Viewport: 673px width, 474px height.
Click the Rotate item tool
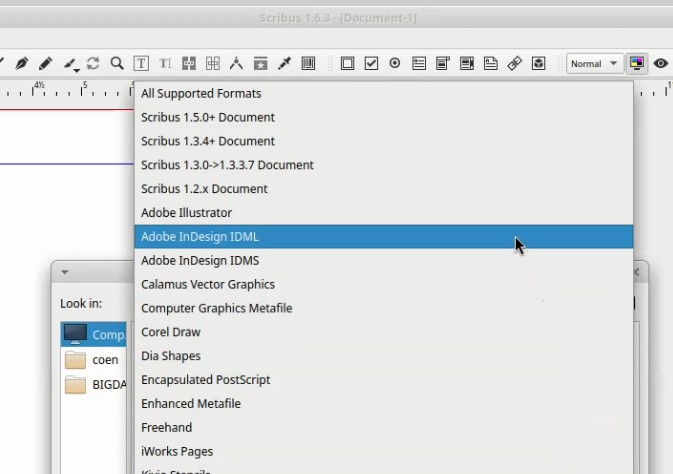(93, 63)
